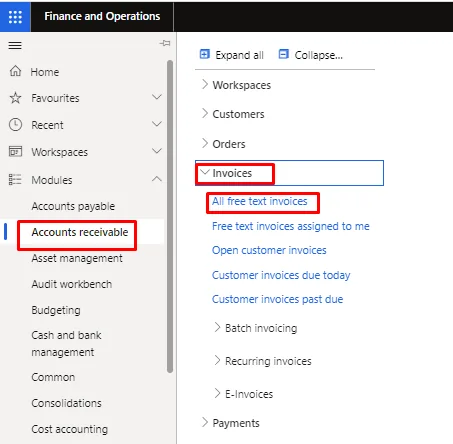Image resolution: width=453 pixels, height=444 pixels.
Task: Open the Budgeting module
Action: [56, 310]
